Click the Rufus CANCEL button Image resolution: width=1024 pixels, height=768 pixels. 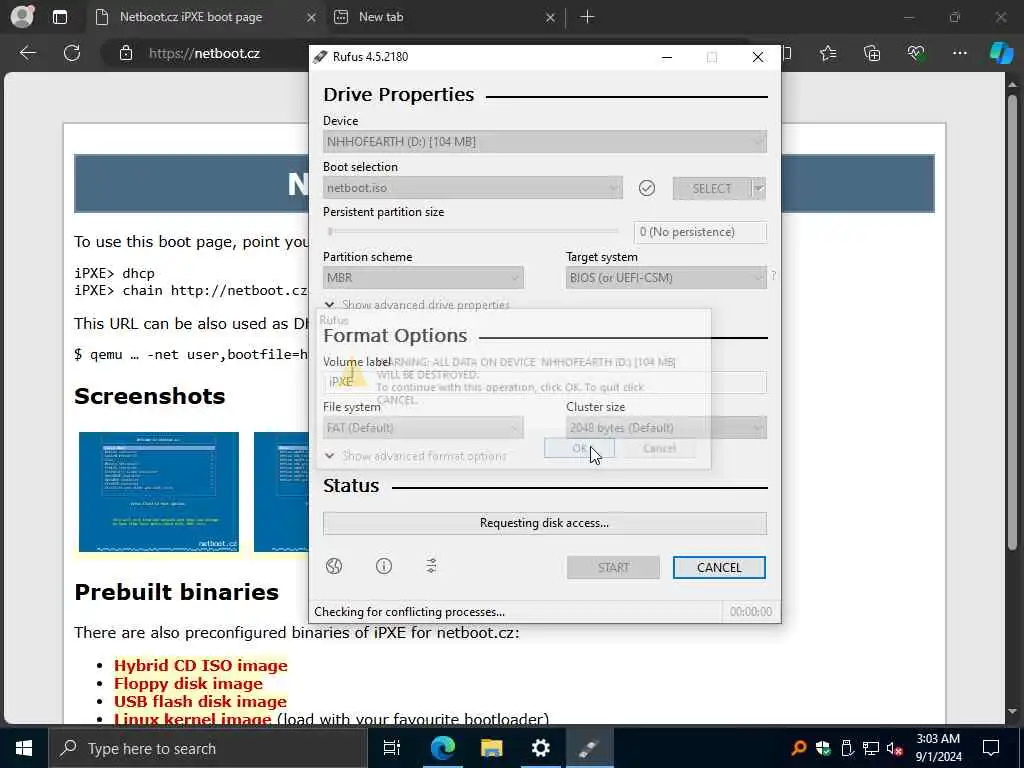tap(719, 568)
